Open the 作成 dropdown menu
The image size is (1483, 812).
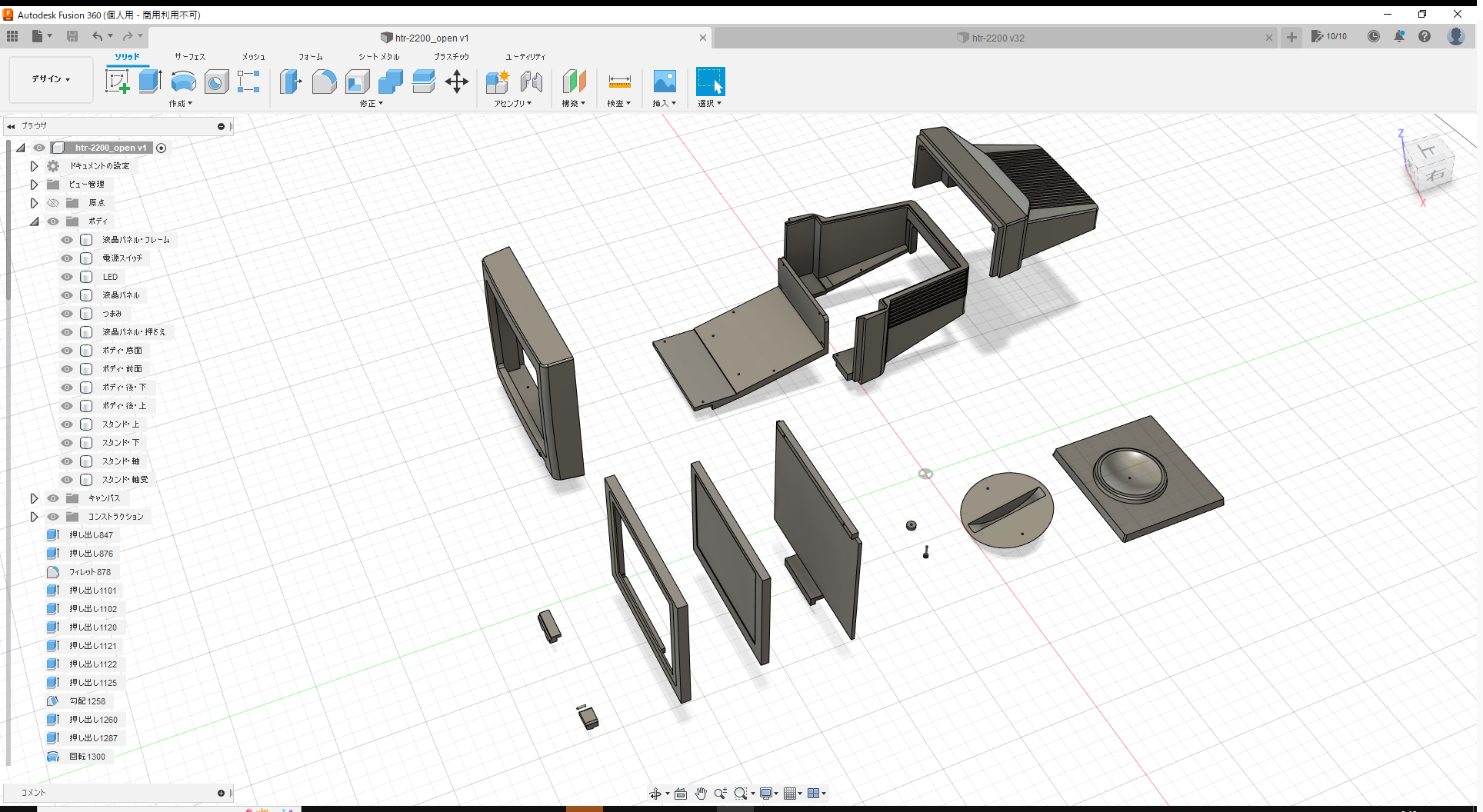pyautogui.click(x=180, y=103)
